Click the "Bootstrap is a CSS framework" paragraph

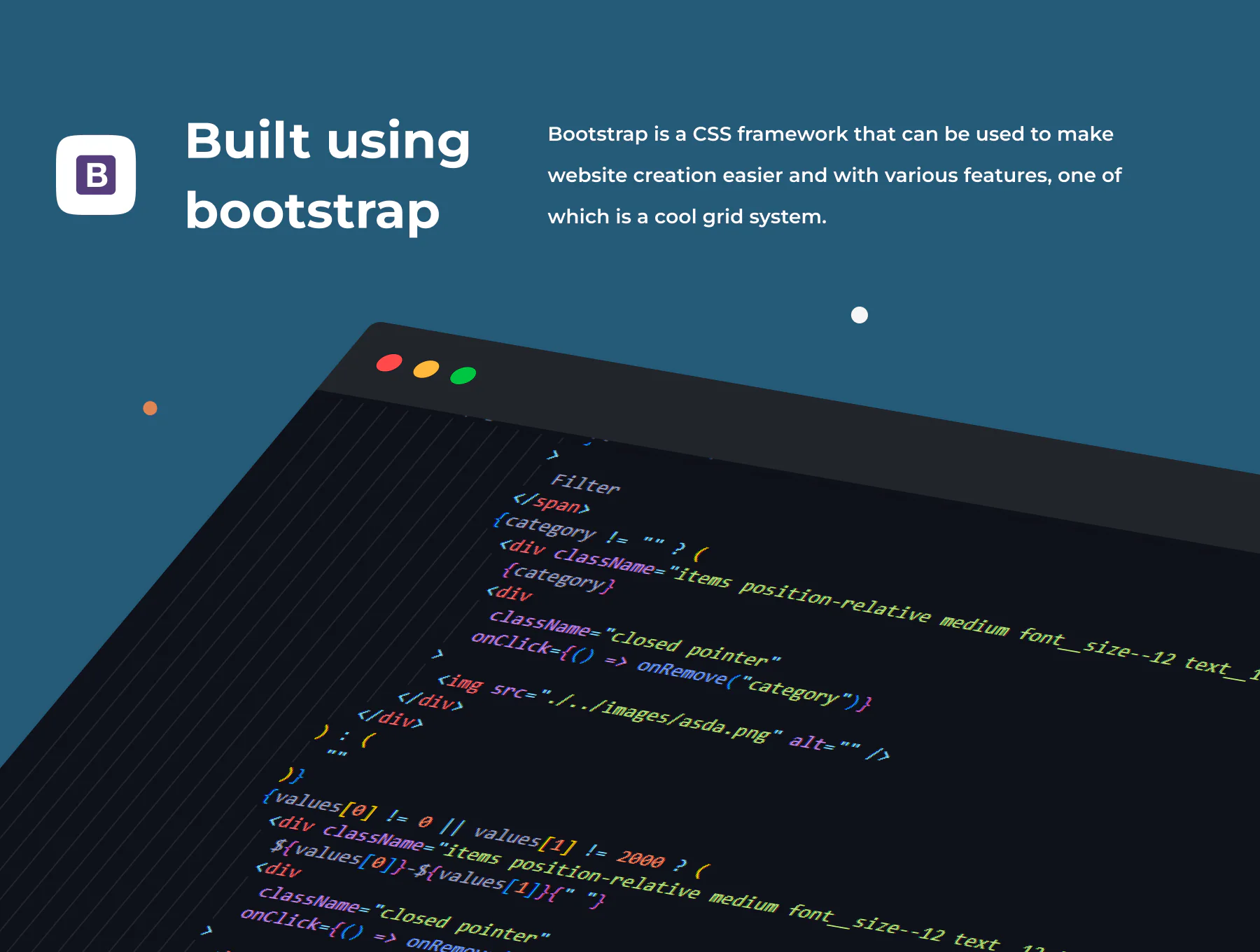click(834, 175)
